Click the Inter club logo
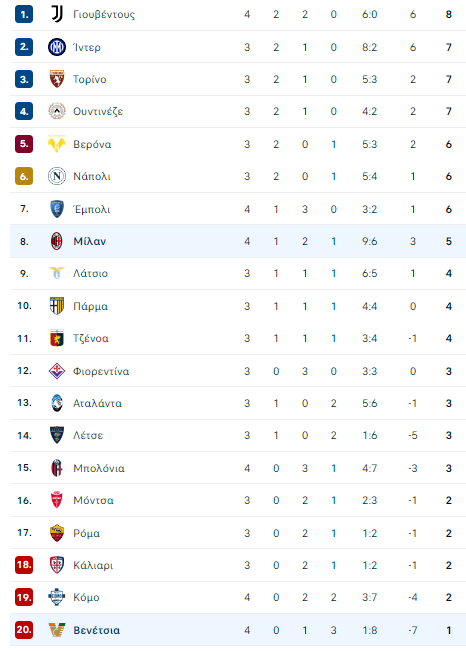 57,47
